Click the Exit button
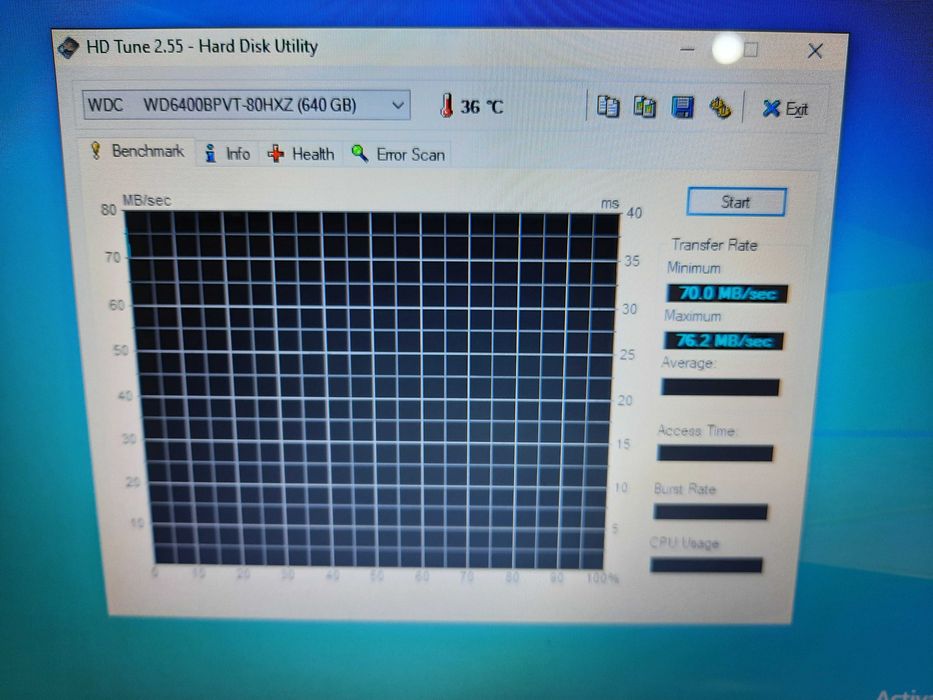This screenshot has height=700, width=933. tap(785, 109)
